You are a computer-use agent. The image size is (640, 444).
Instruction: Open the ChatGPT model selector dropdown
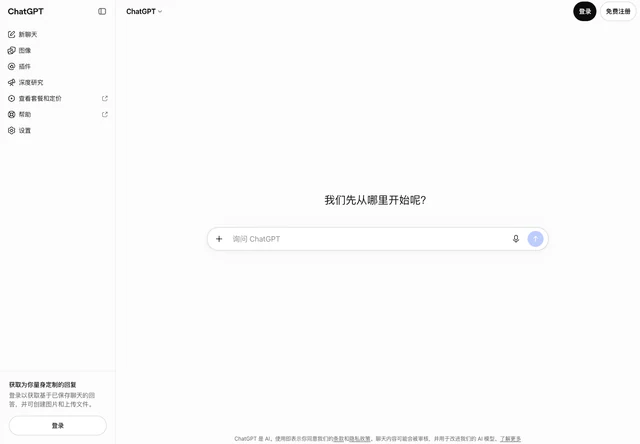click(x=144, y=11)
